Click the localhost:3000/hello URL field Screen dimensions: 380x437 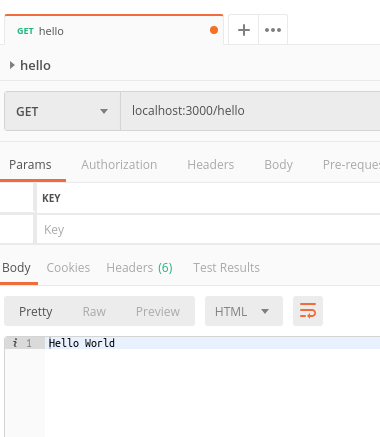click(250, 111)
